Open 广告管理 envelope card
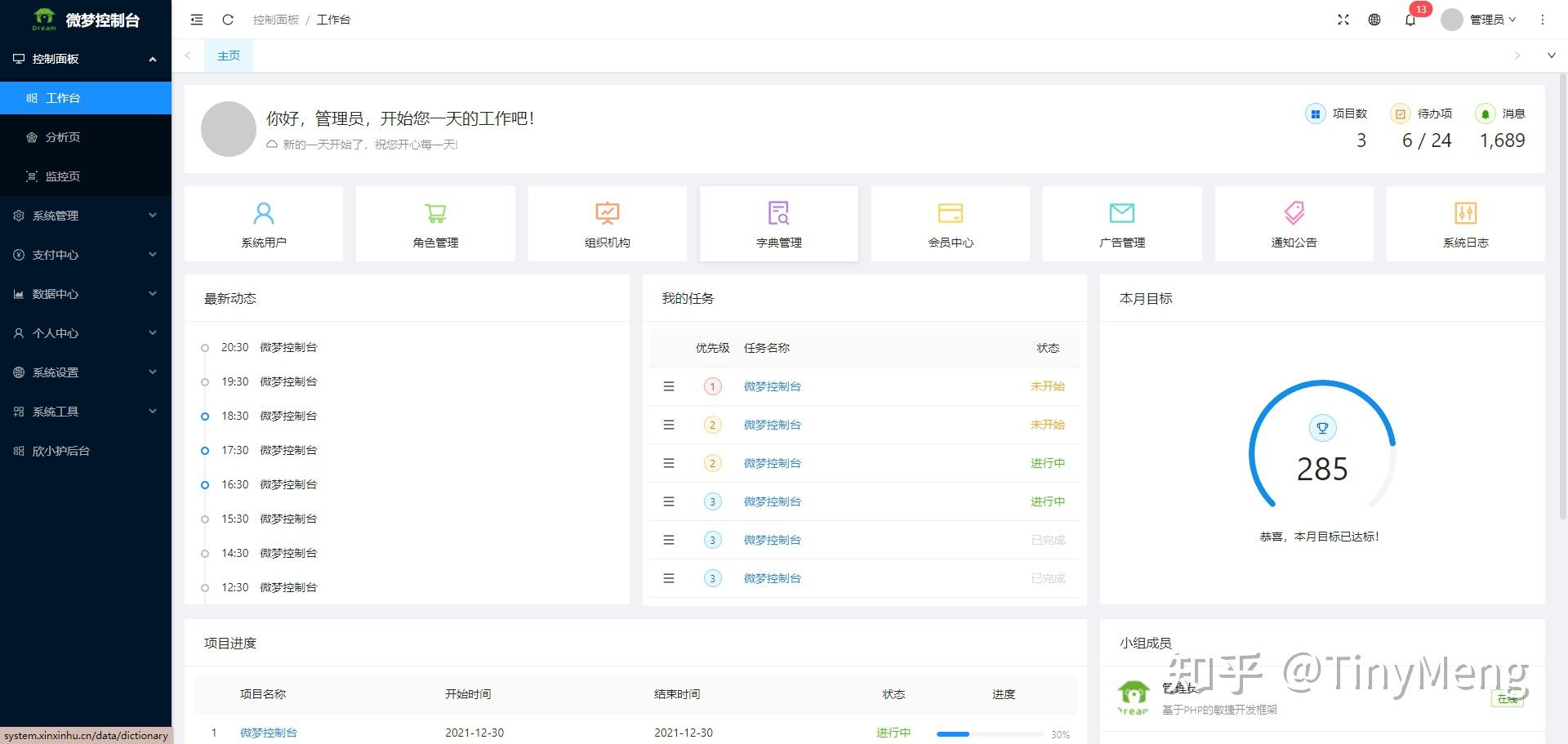 [1122, 224]
